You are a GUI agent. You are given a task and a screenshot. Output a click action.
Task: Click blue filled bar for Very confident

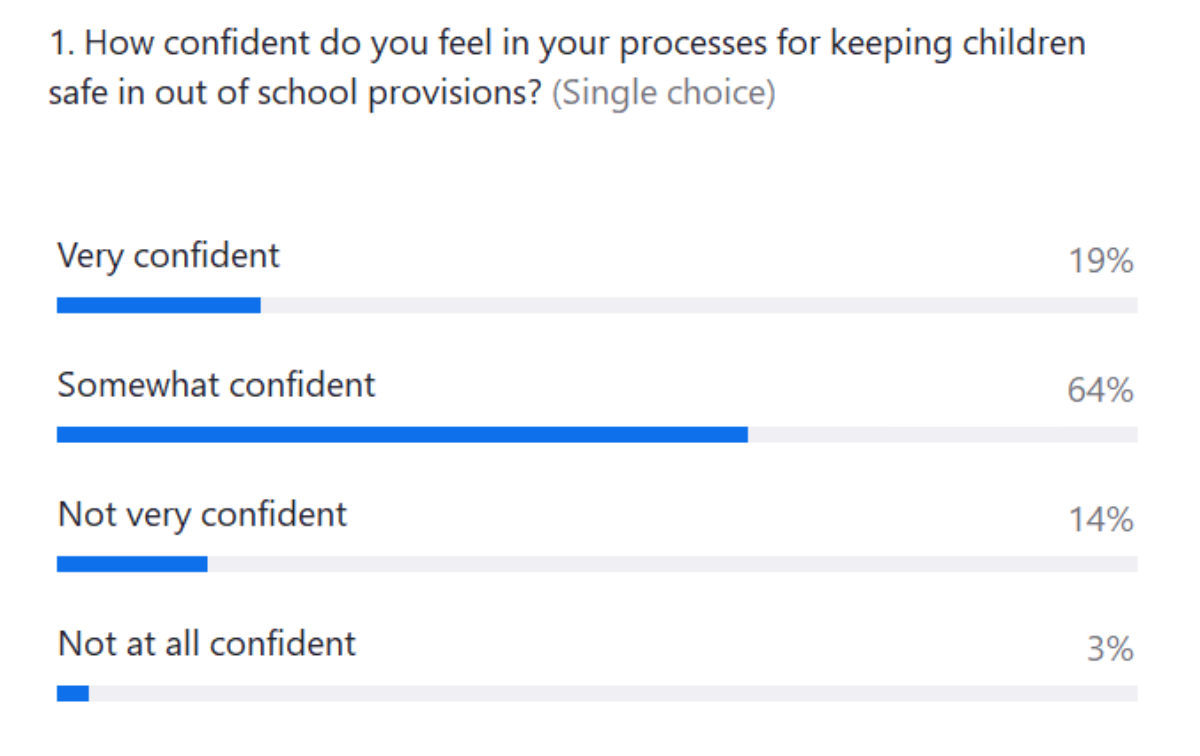pyautogui.click(x=158, y=306)
